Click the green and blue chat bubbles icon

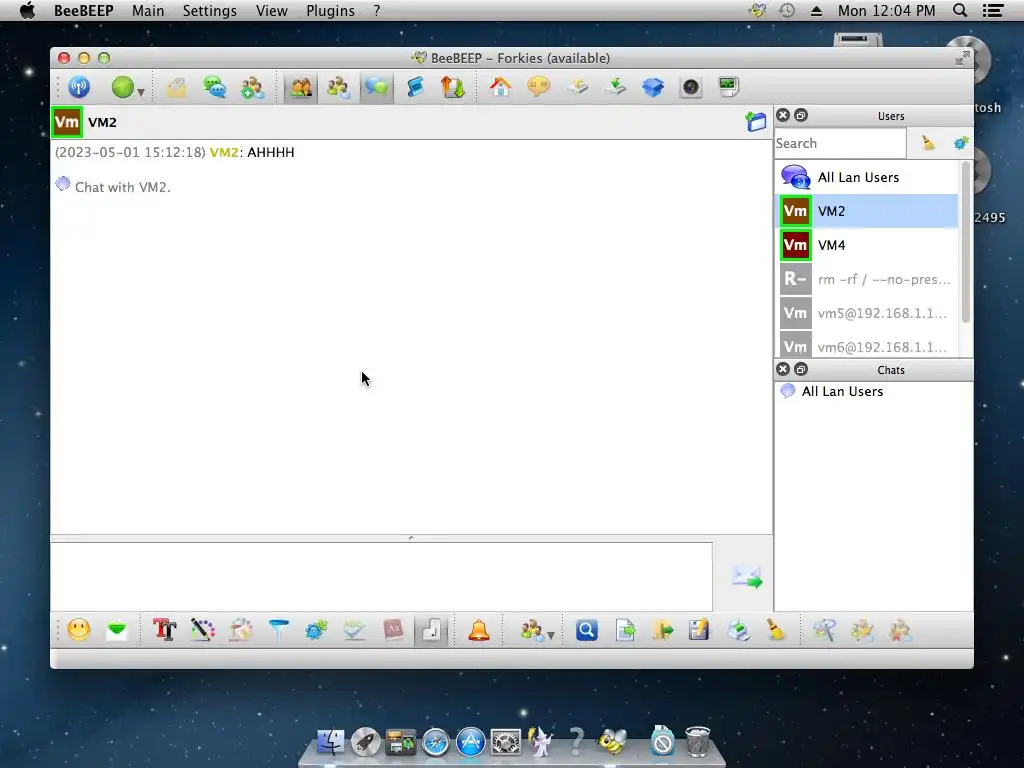[214, 87]
